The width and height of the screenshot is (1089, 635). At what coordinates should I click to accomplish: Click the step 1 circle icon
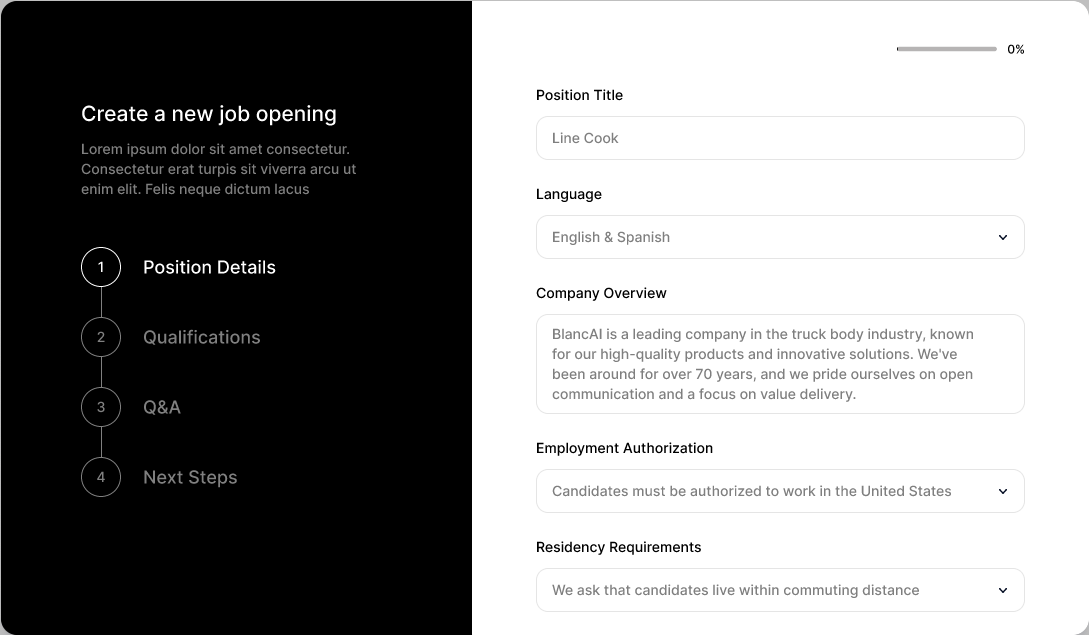(101, 267)
